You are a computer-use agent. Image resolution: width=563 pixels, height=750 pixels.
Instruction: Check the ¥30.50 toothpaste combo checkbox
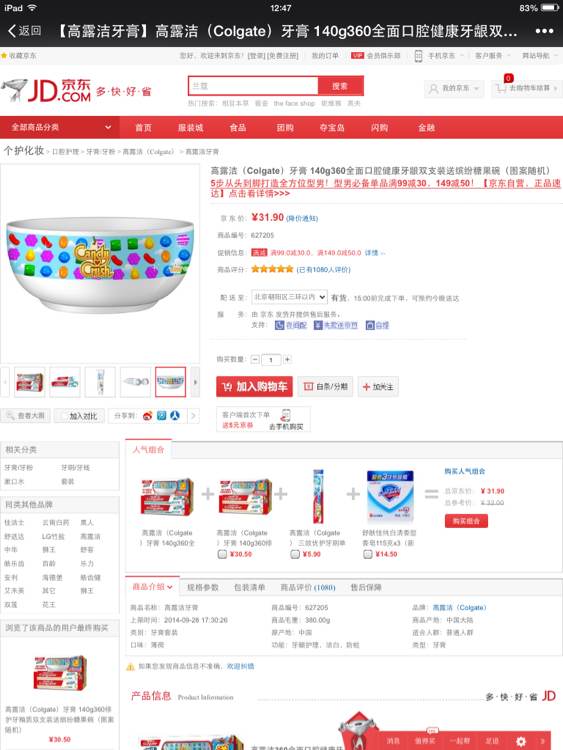click(x=222, y=554)
